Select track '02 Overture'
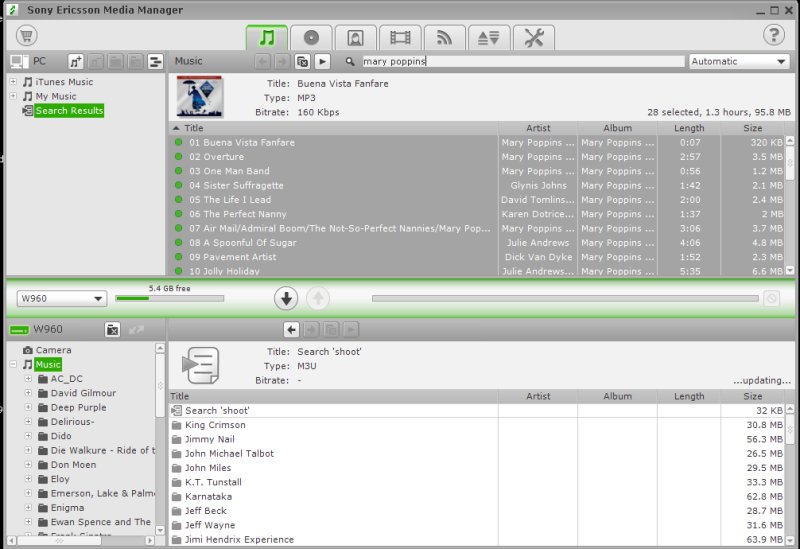Image resolution: width=800 pixels, height=549 pixels. pyautogui.click(x=477, y=157)
